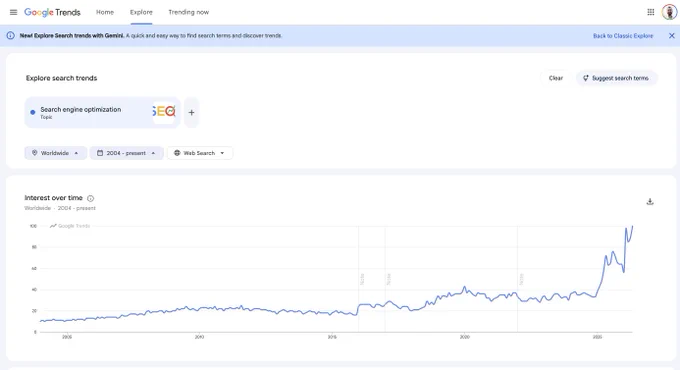The width and height of the screenshot is (680, 370).
Task: Open the hamburger main menu
Action: [x=13, y=12]
